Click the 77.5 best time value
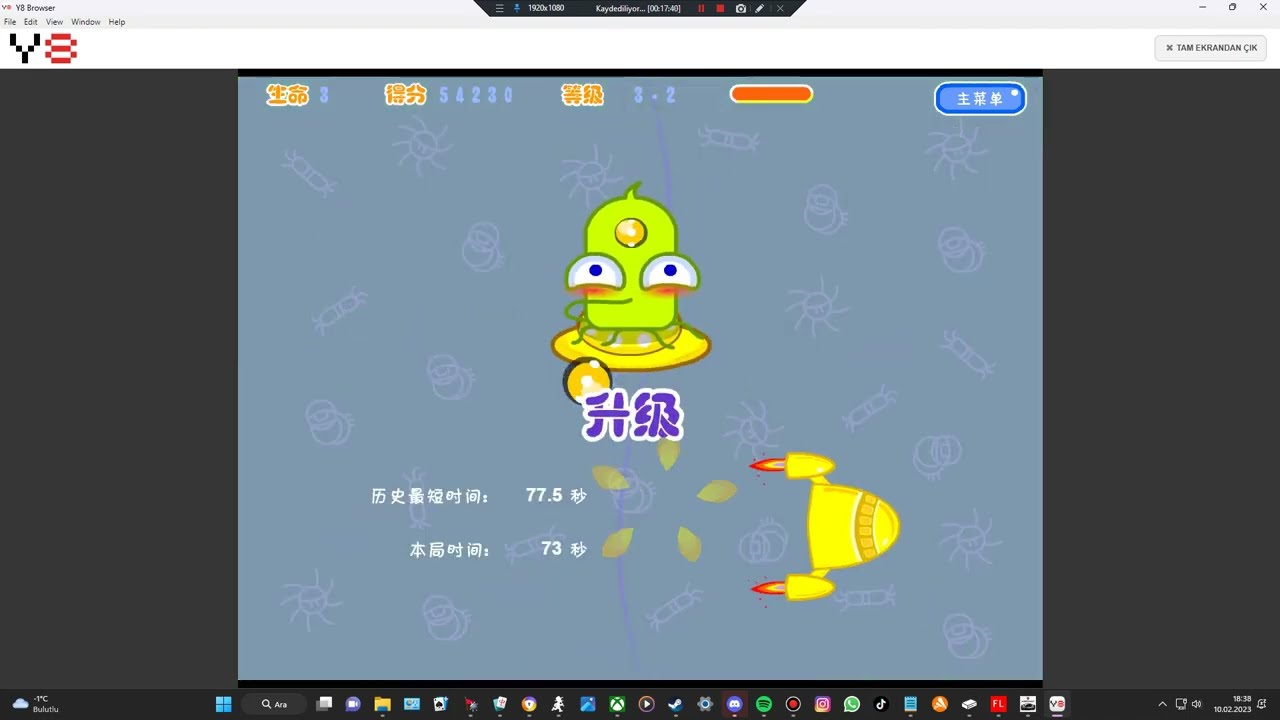The image size is (1280, 720). 544,495
